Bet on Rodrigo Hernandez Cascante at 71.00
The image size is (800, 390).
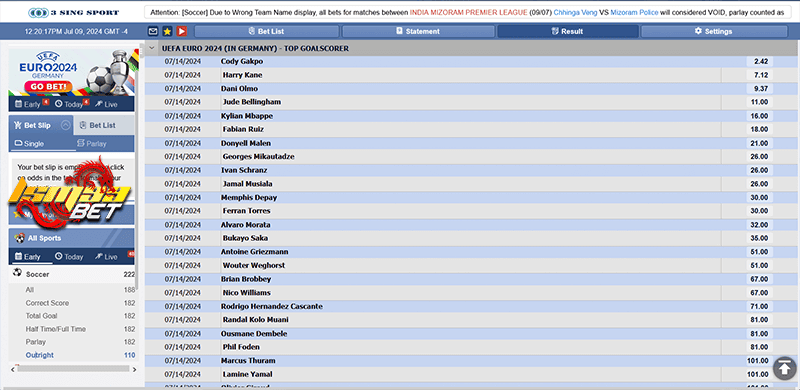(761, 306)
